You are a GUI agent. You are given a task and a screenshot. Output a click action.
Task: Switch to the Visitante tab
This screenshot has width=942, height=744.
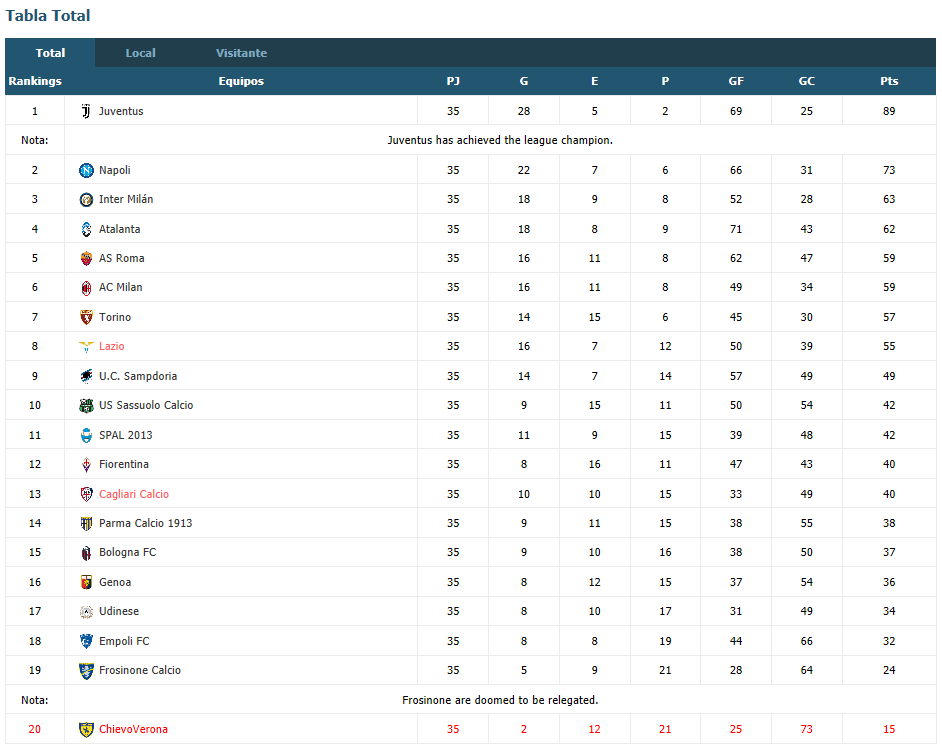(241, 53)
